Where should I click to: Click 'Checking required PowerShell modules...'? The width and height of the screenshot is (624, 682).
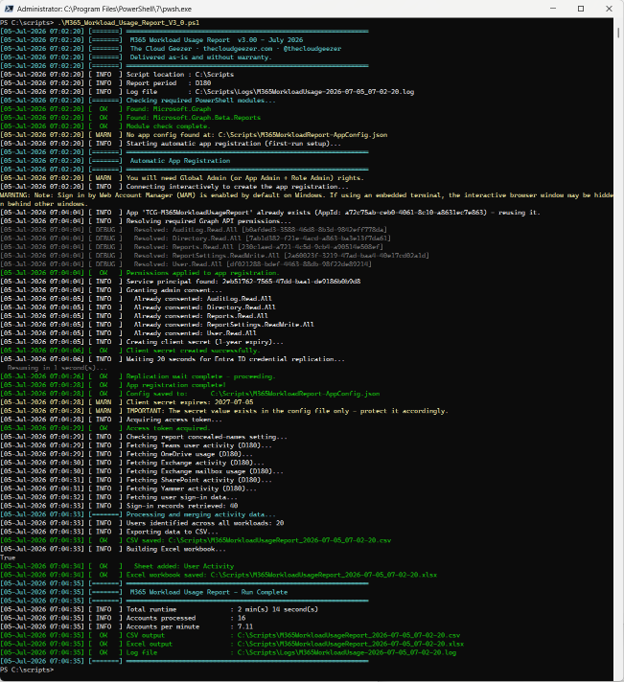click(x=201, y=100)
